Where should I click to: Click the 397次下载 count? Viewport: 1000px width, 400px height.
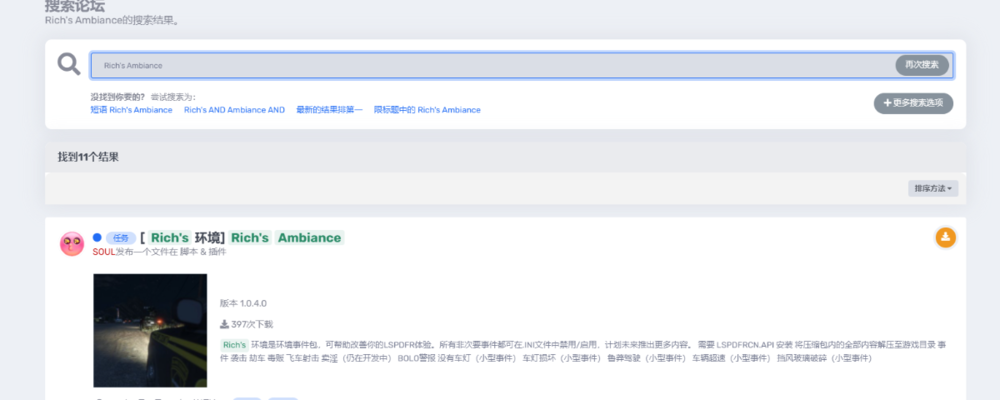[246, 324]
